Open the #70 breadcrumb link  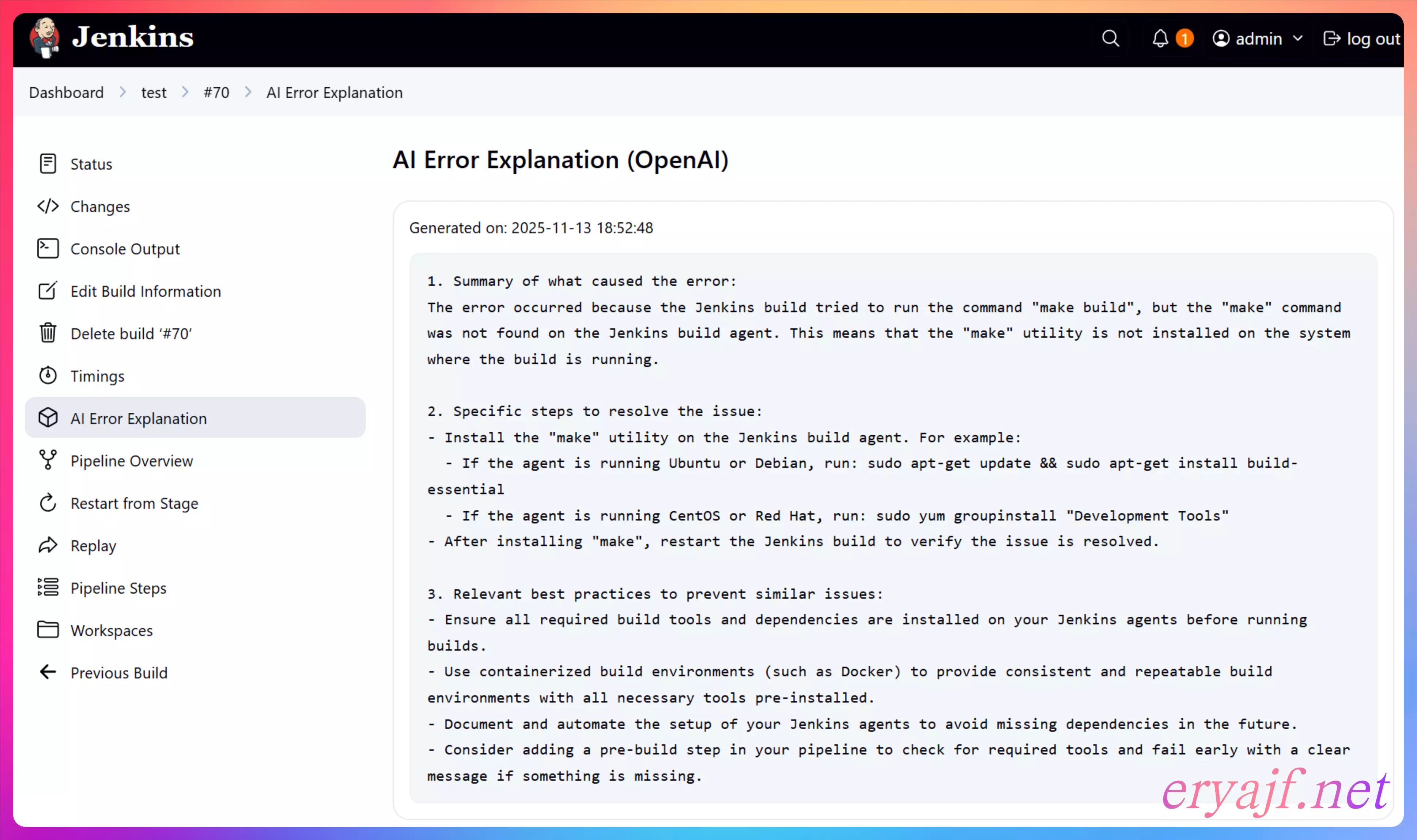(216, 92)
